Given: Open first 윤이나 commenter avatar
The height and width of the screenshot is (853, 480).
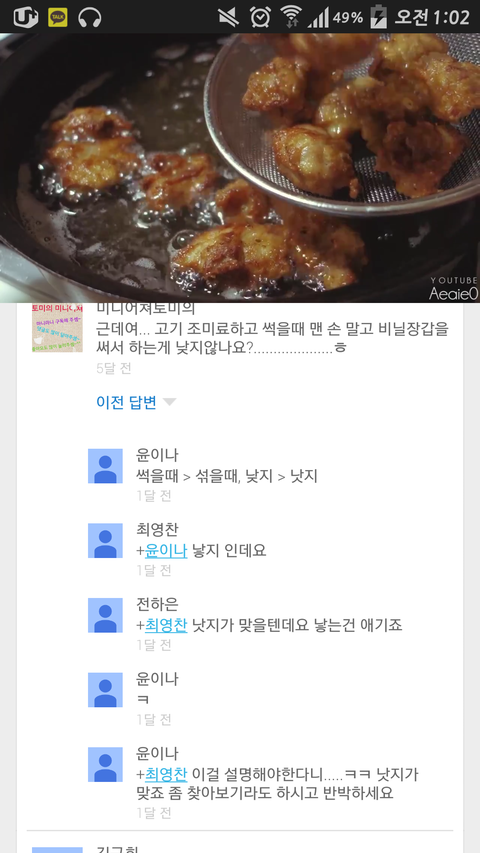Looking at the screenshot, I should 105,466.
